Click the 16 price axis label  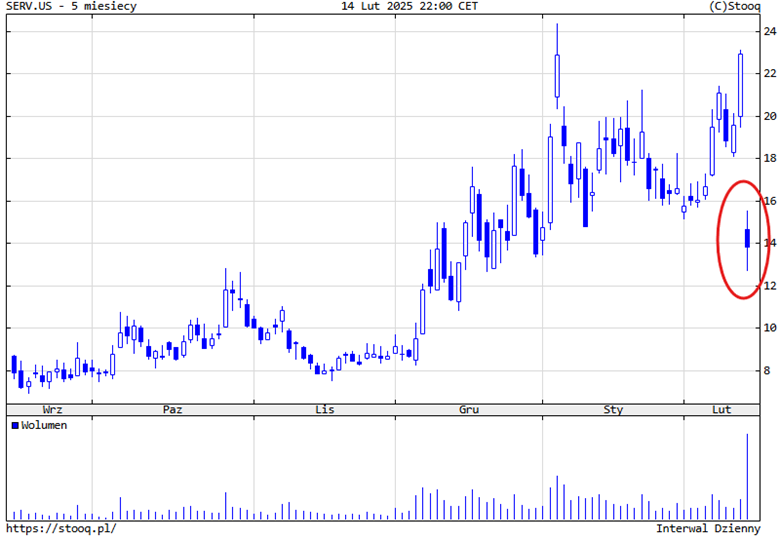coord(770,201)
